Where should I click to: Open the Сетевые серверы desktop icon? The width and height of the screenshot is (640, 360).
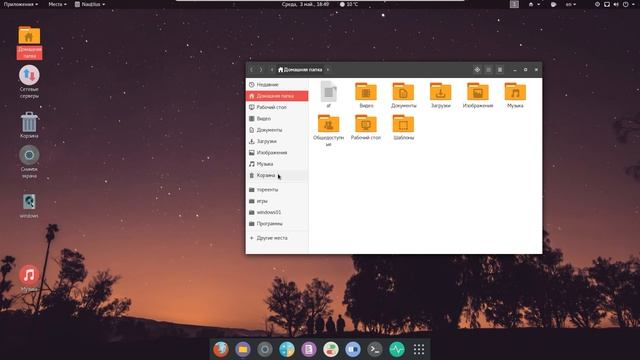click(29, 82)
